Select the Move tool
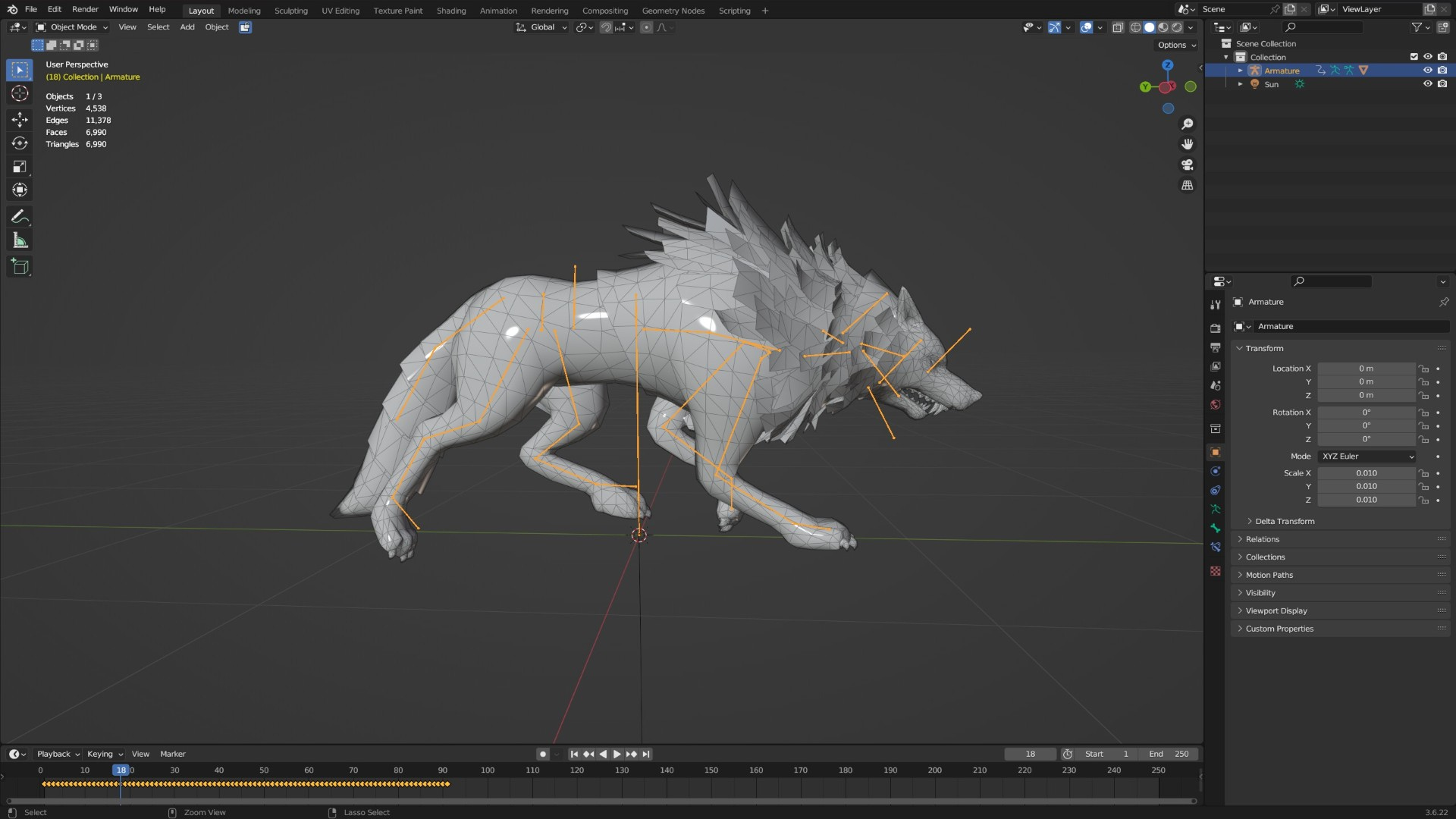 20,119
